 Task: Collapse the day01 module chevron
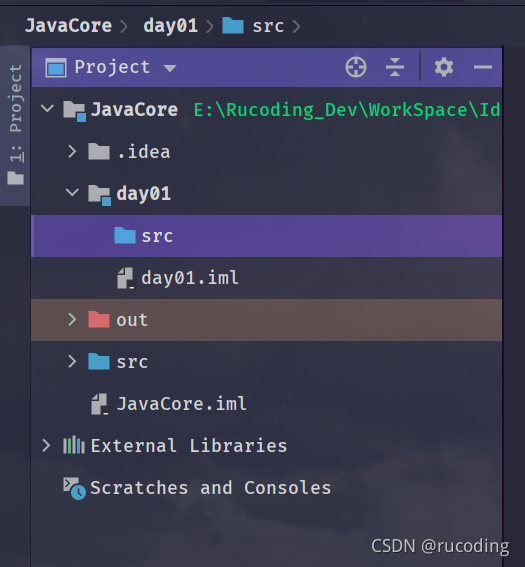pos(72,192)
